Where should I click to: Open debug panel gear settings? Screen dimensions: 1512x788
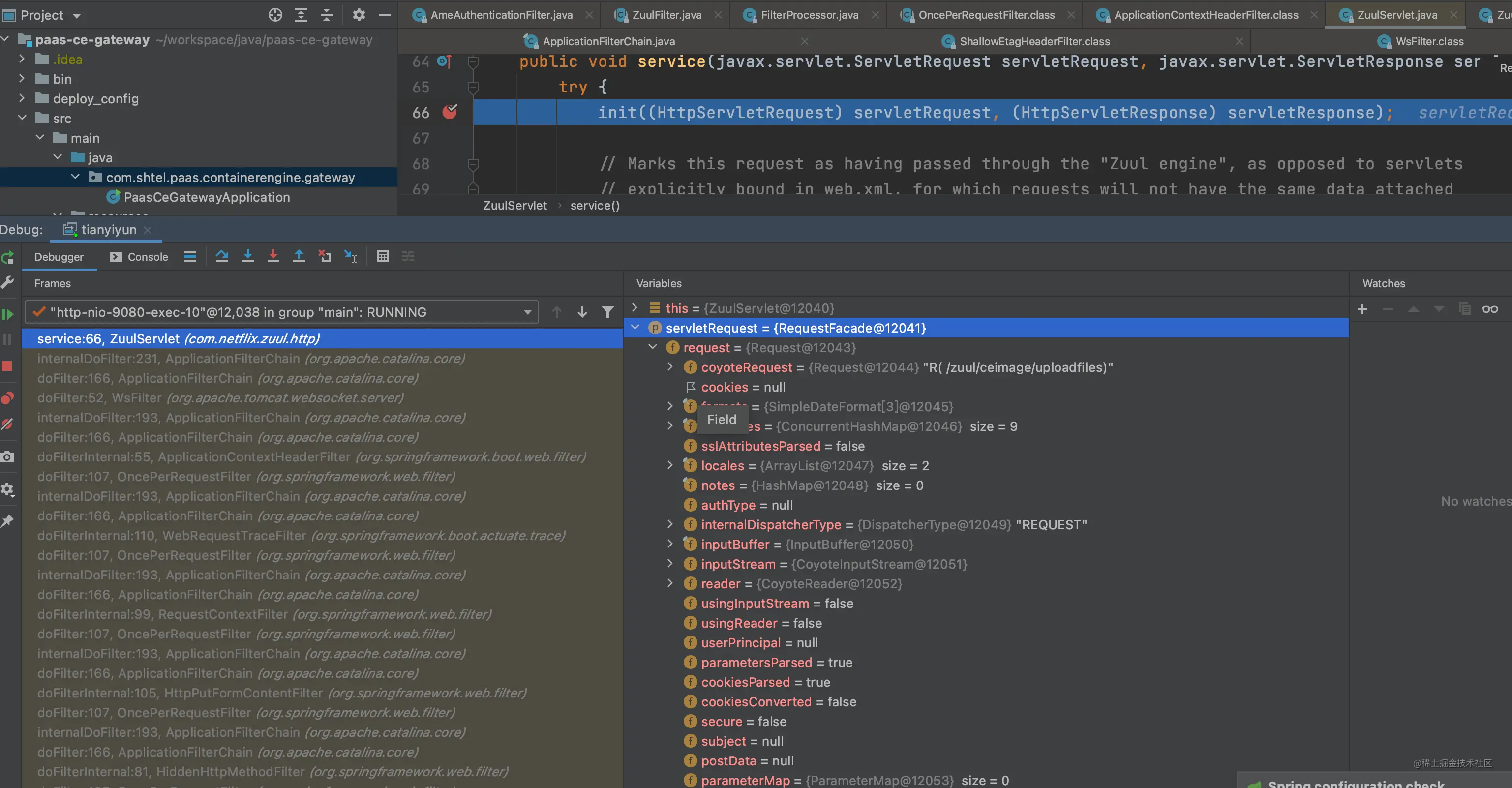coord(8,489)
